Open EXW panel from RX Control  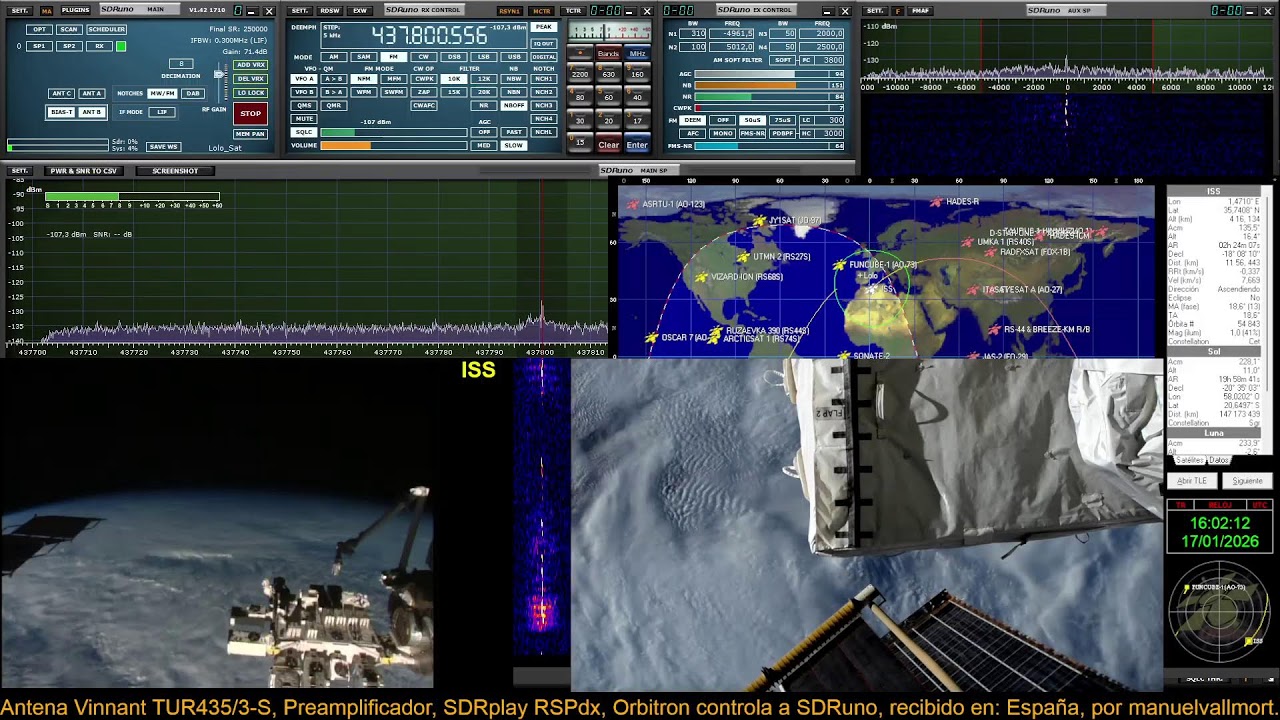[x=360, y=10]
